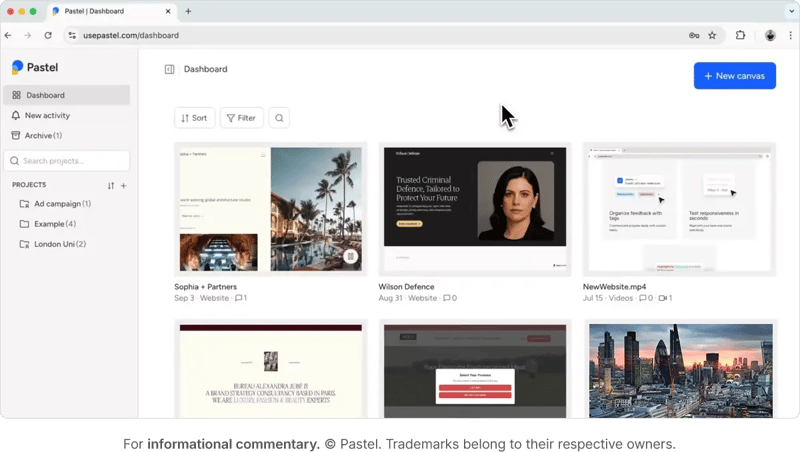Click the NewWebsite.mp4 title
The image size is (800, 452).
614,287
